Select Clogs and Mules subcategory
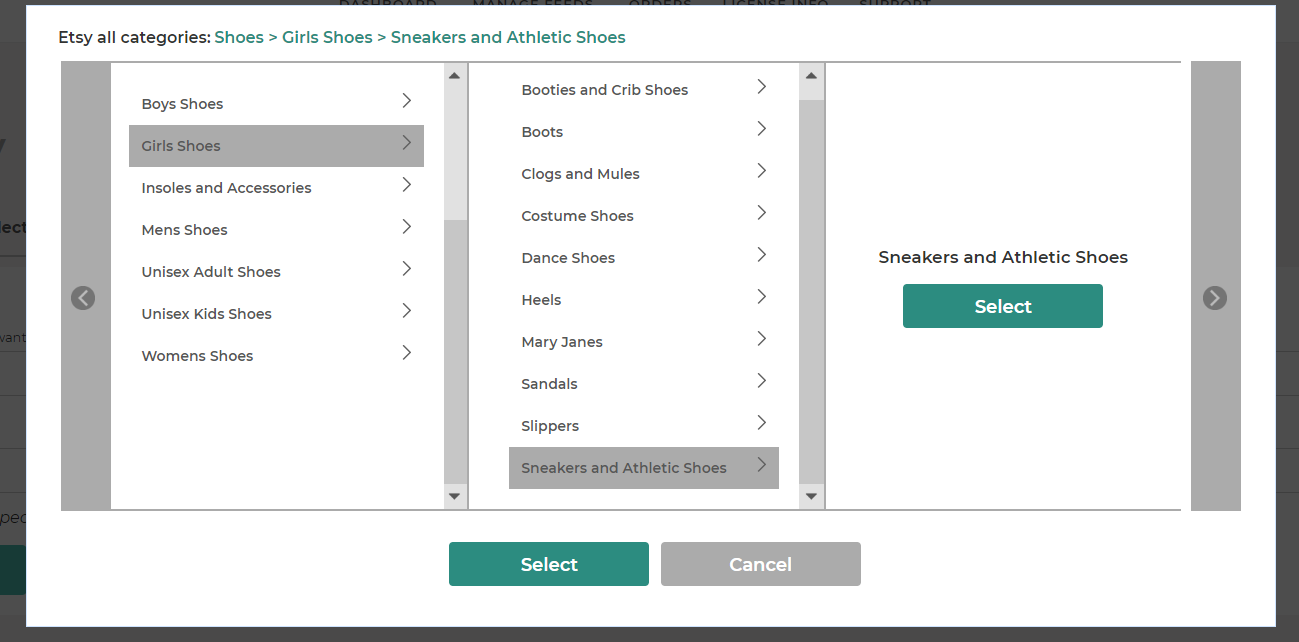 tap(644, 174)
